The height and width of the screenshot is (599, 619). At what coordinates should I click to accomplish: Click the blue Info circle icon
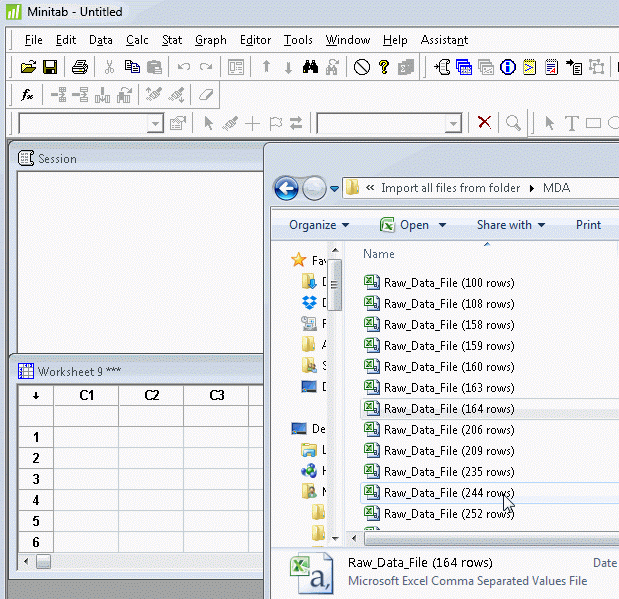point(508,67)
